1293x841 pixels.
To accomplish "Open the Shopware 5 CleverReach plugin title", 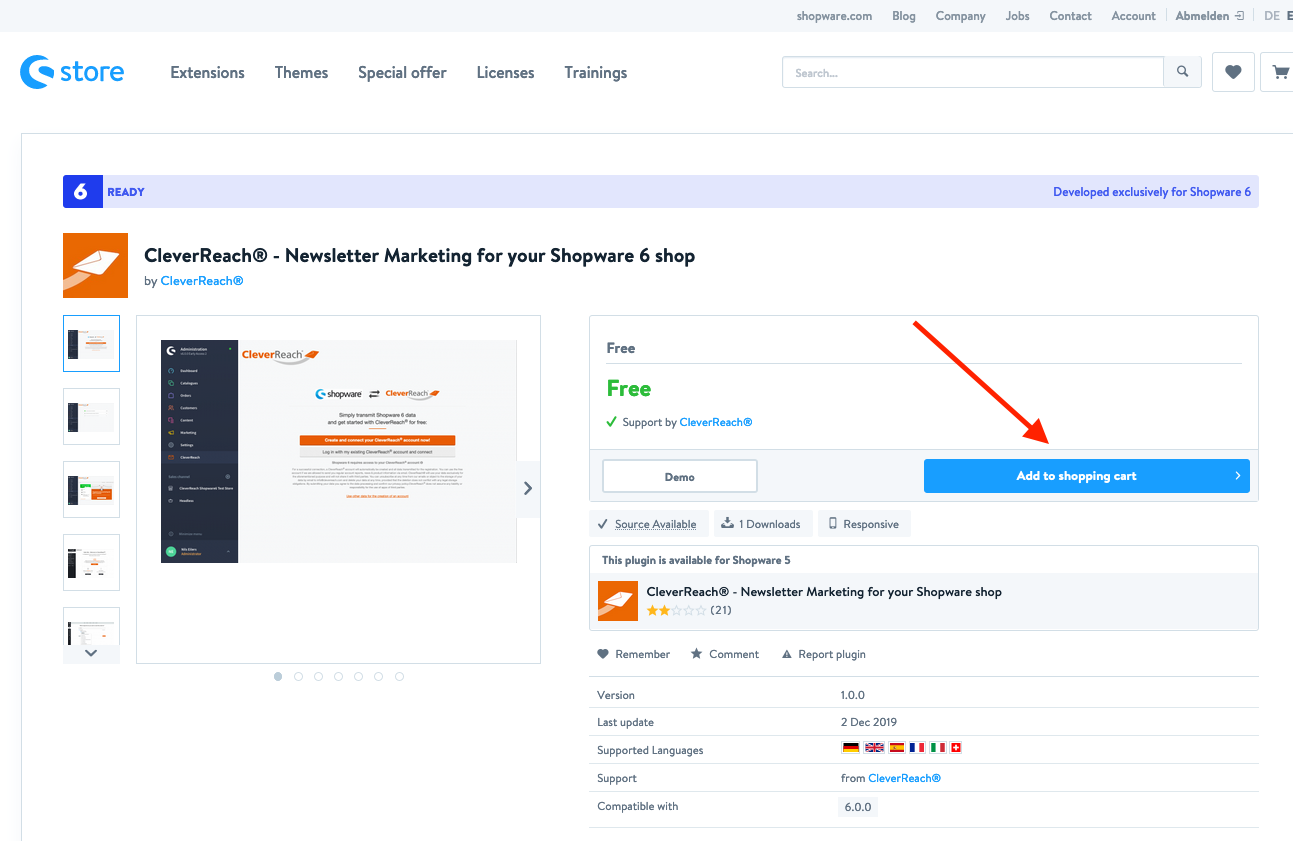I will [x=824, y=592].
